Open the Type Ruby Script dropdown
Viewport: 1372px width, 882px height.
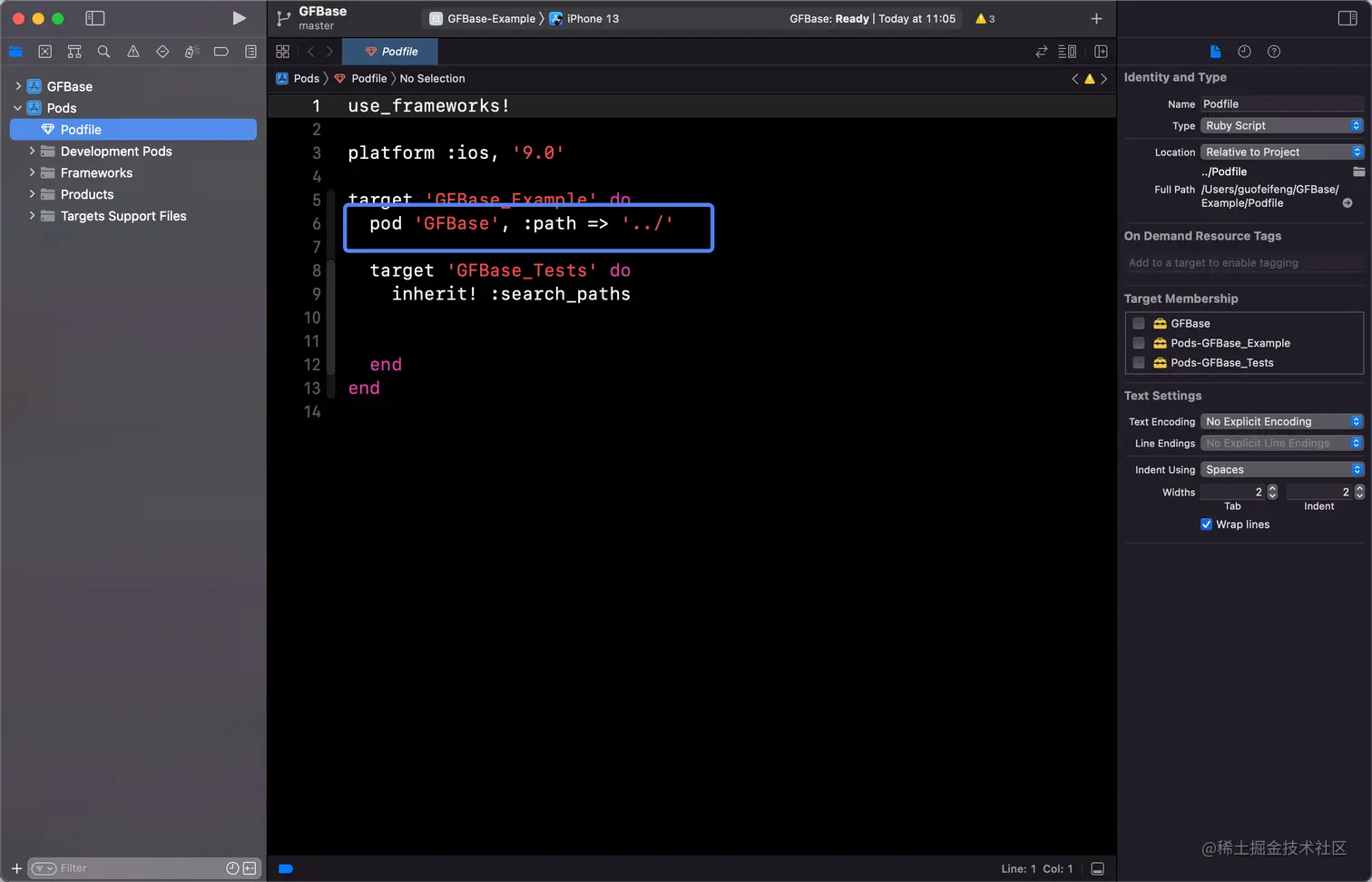(1282, 126)
